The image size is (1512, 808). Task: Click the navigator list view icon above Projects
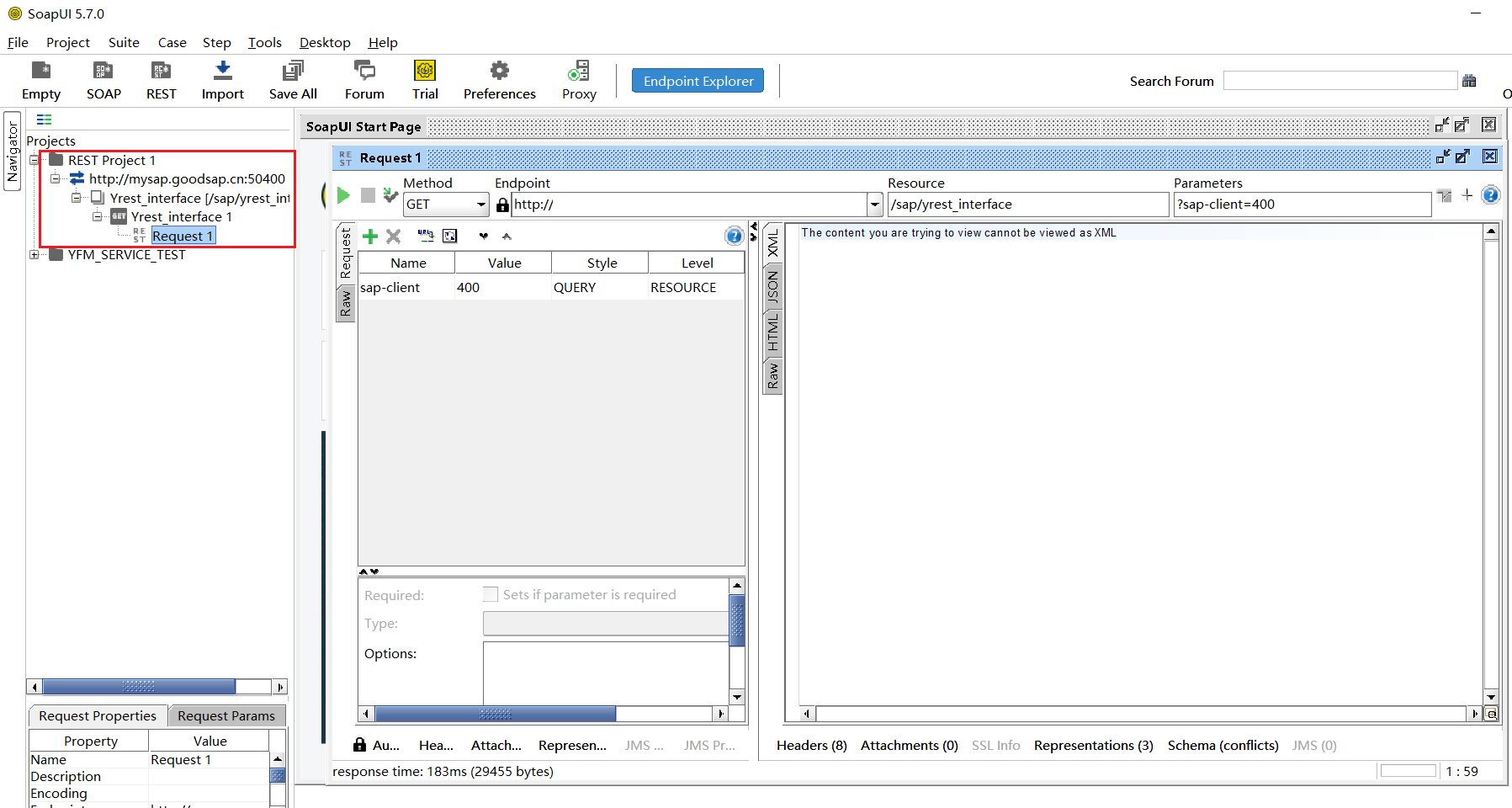[45, 120]
